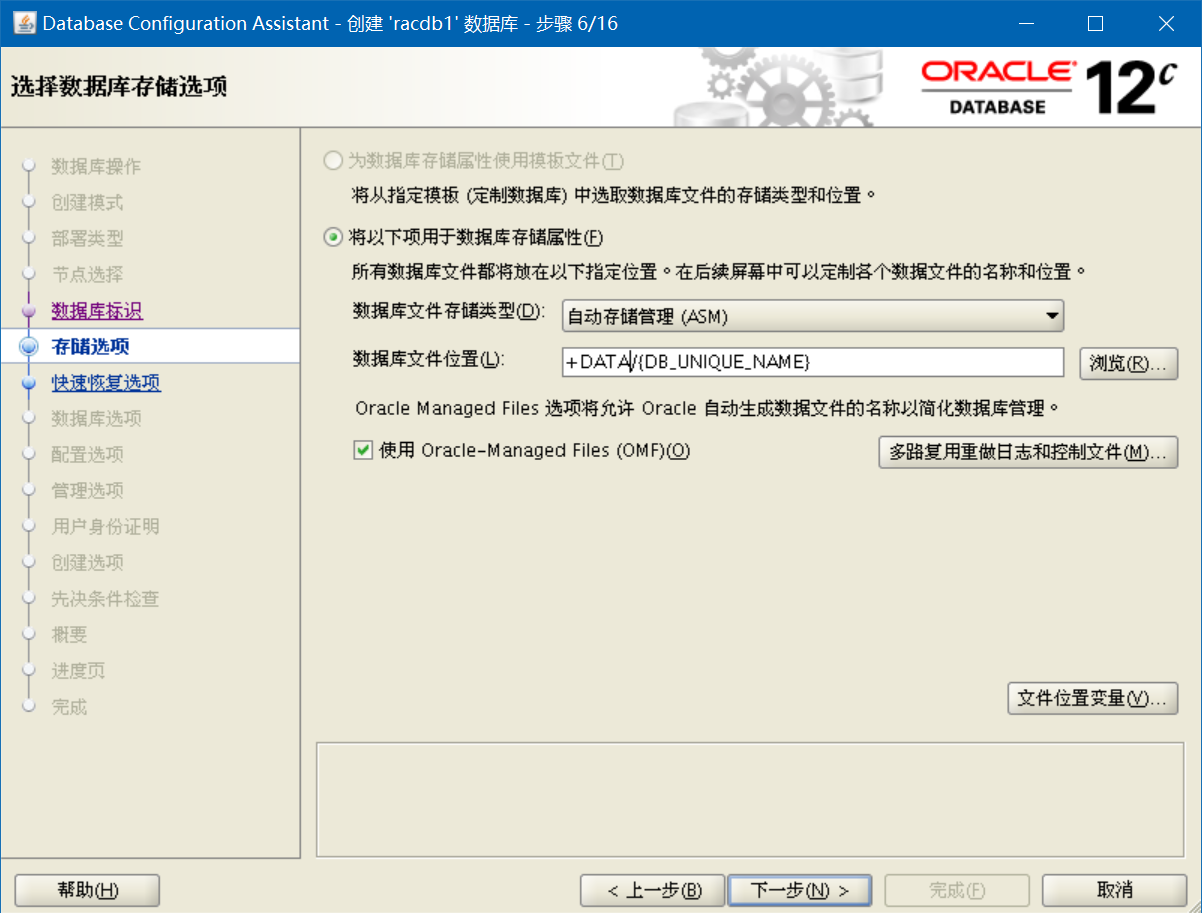Screen dimensions: 1202x913
Task: Click the Oracle Database 12c logo
Action: click(x=1049, y=86)
